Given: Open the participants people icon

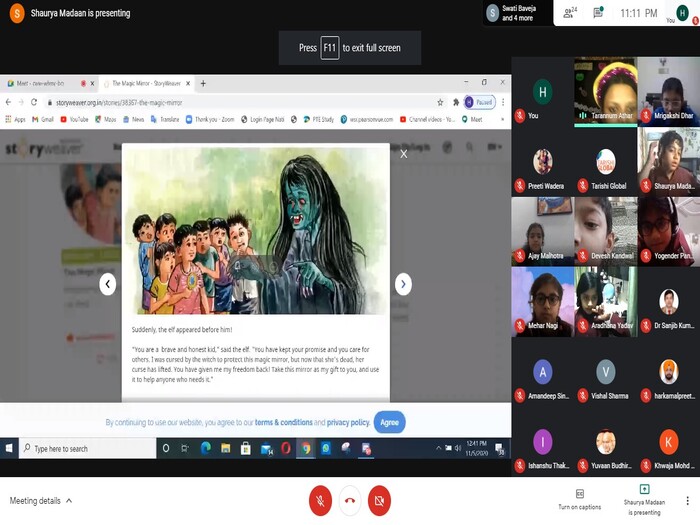Looking at the screenshot, I should (570, 12).
